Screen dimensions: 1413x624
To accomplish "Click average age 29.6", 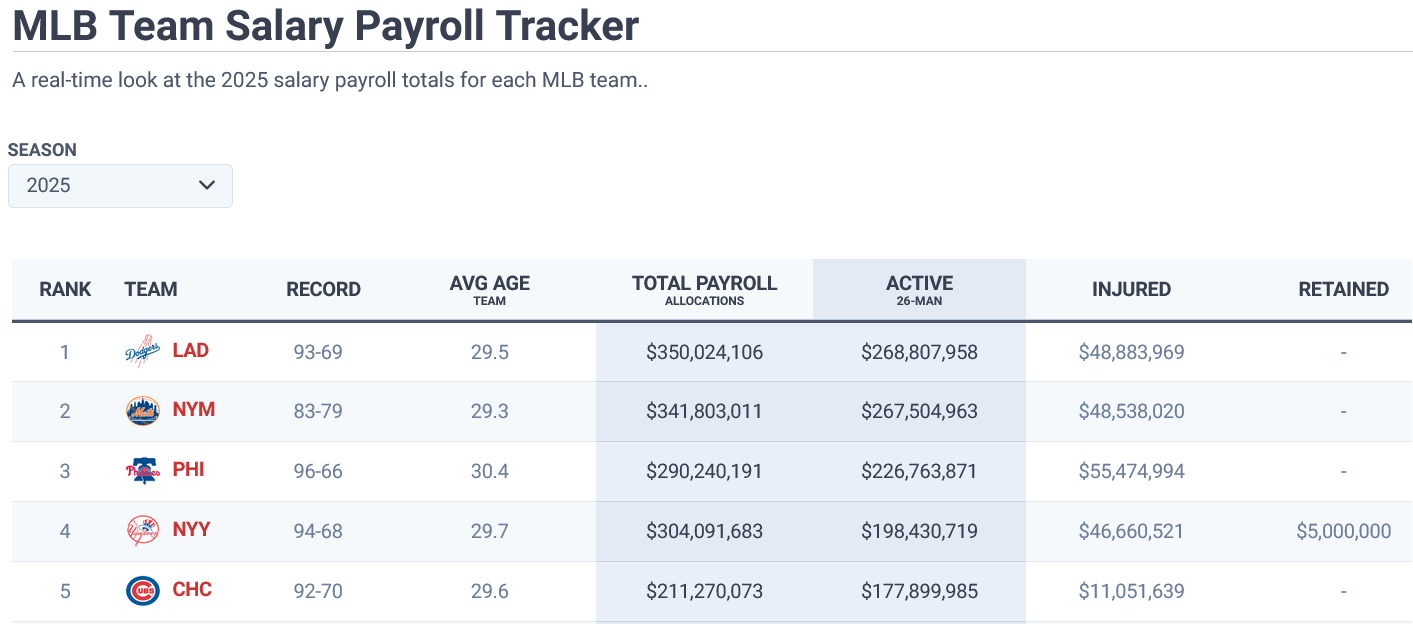I will point(490,591).
